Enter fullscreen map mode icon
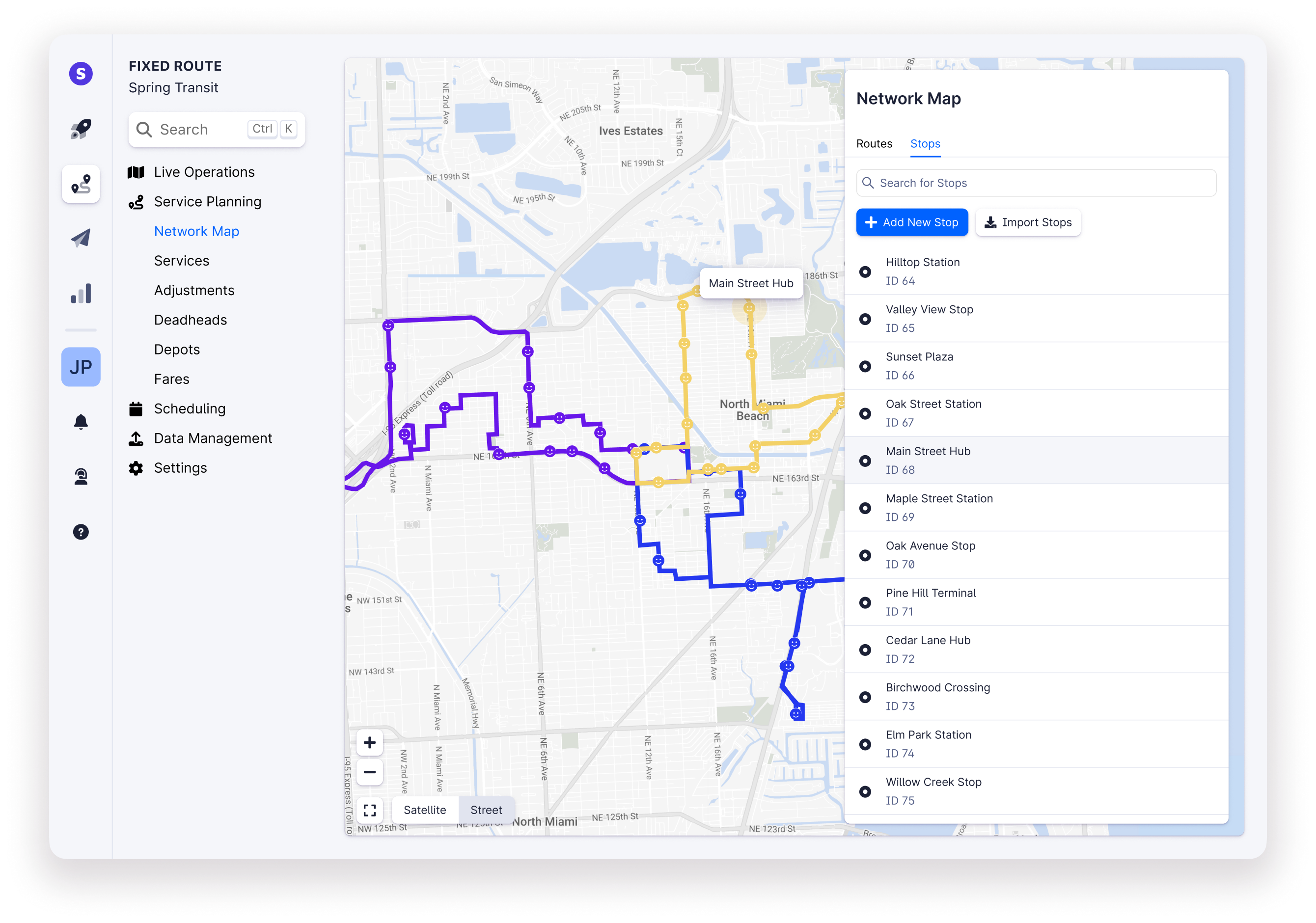 [370, 810]
